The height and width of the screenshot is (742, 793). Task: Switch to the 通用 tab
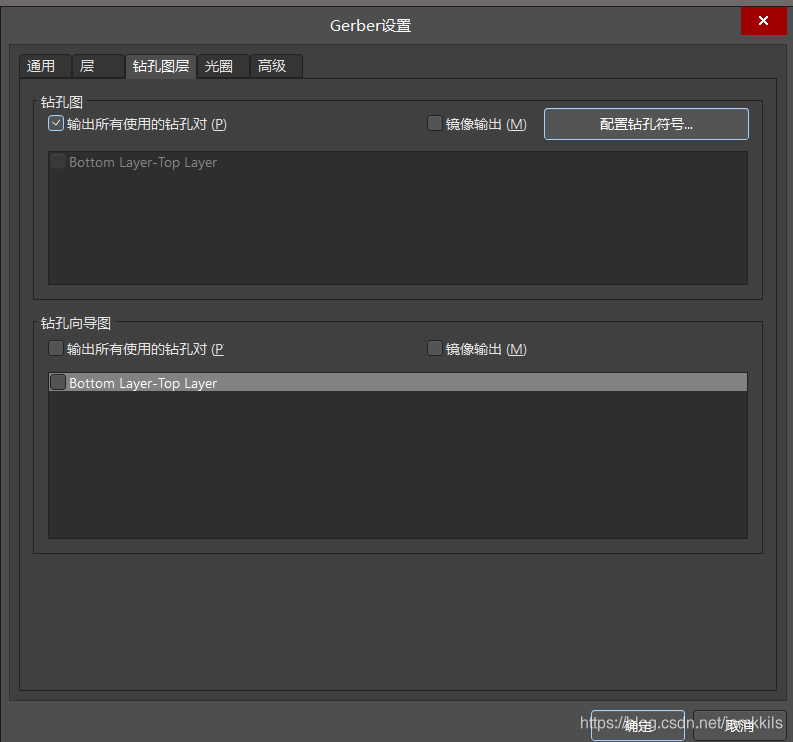45,66
